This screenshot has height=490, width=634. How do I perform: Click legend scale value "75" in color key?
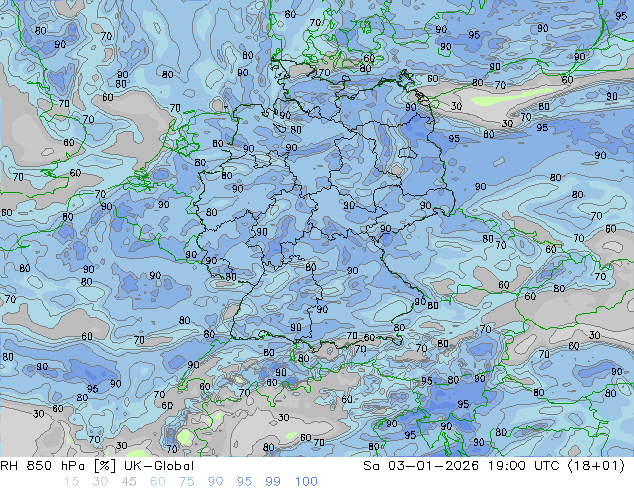[x=186, y=482]
